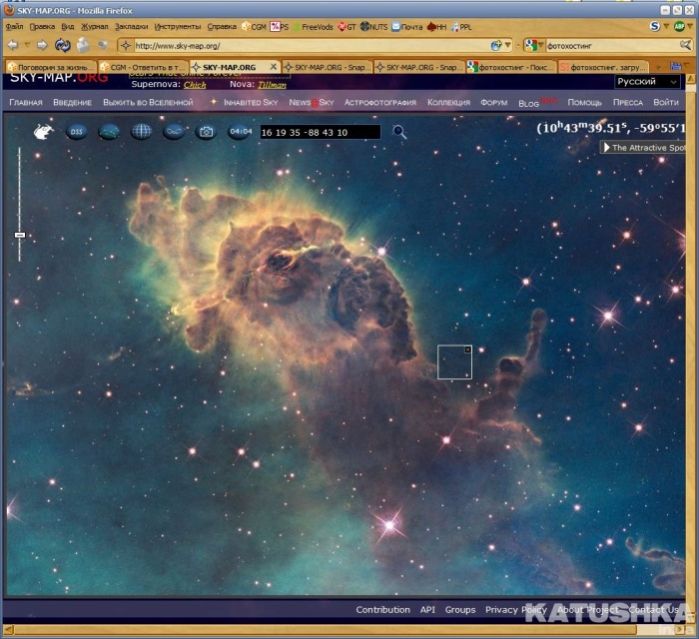The width and height of the screenshot is (699, 639).
Task: Click the browser Back arrow
Action: tap(13, 45)
